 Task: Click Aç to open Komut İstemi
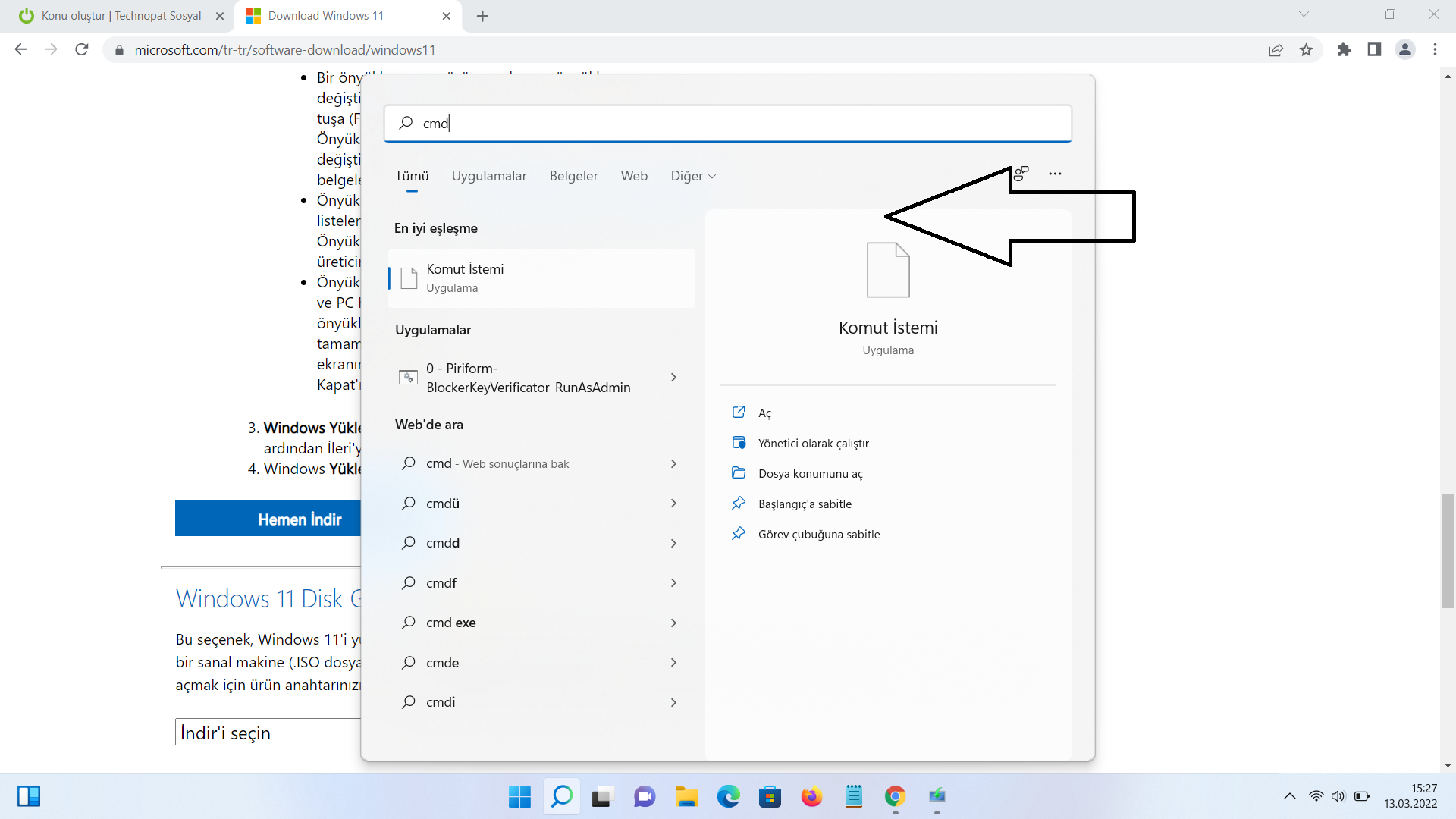[x=764, y=413]
